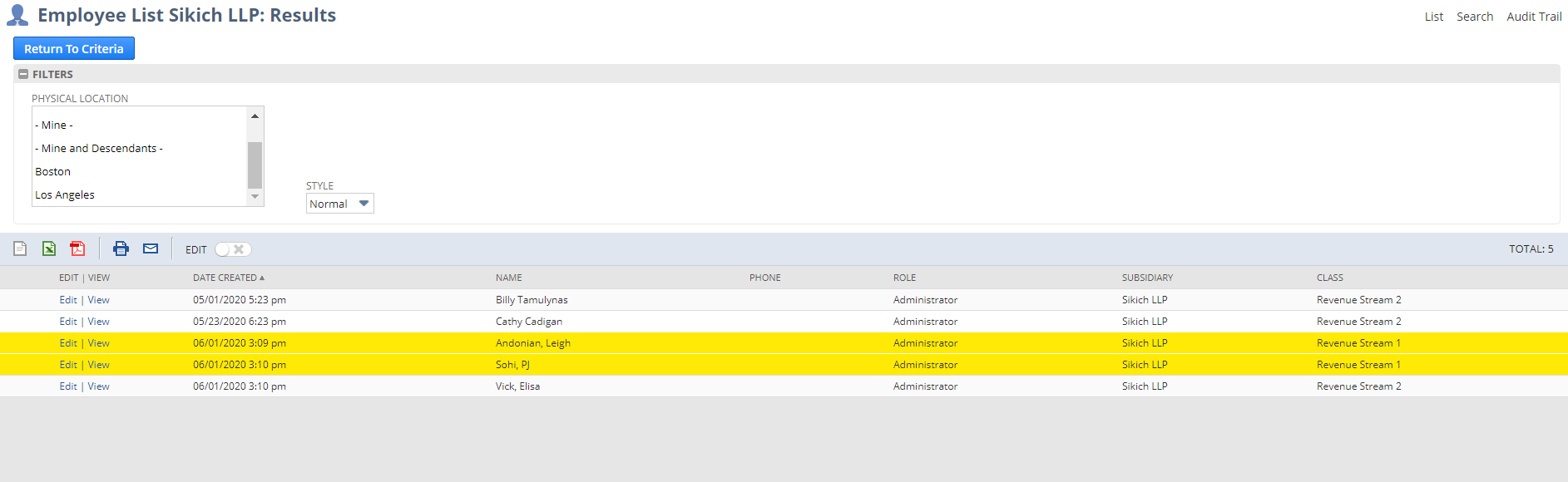This screenshot has height=482, width=1568.
Task: Click View link for Cathy Cadigan
Action: tap(99, 322)
